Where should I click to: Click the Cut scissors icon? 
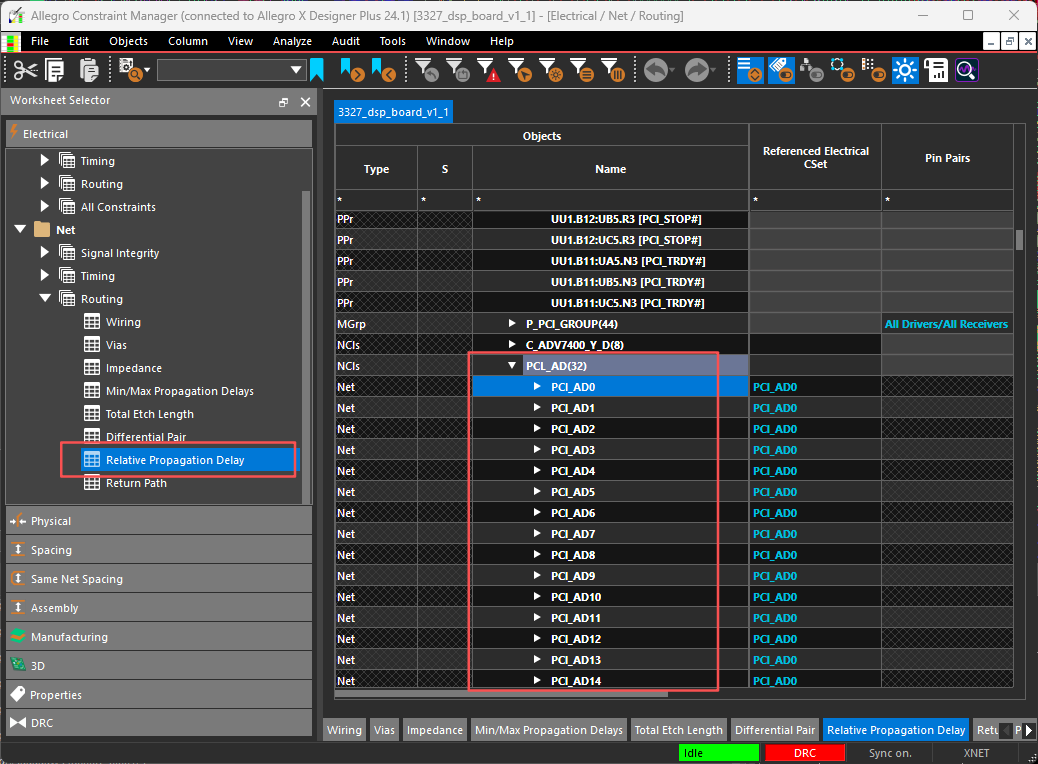point(25,70)
